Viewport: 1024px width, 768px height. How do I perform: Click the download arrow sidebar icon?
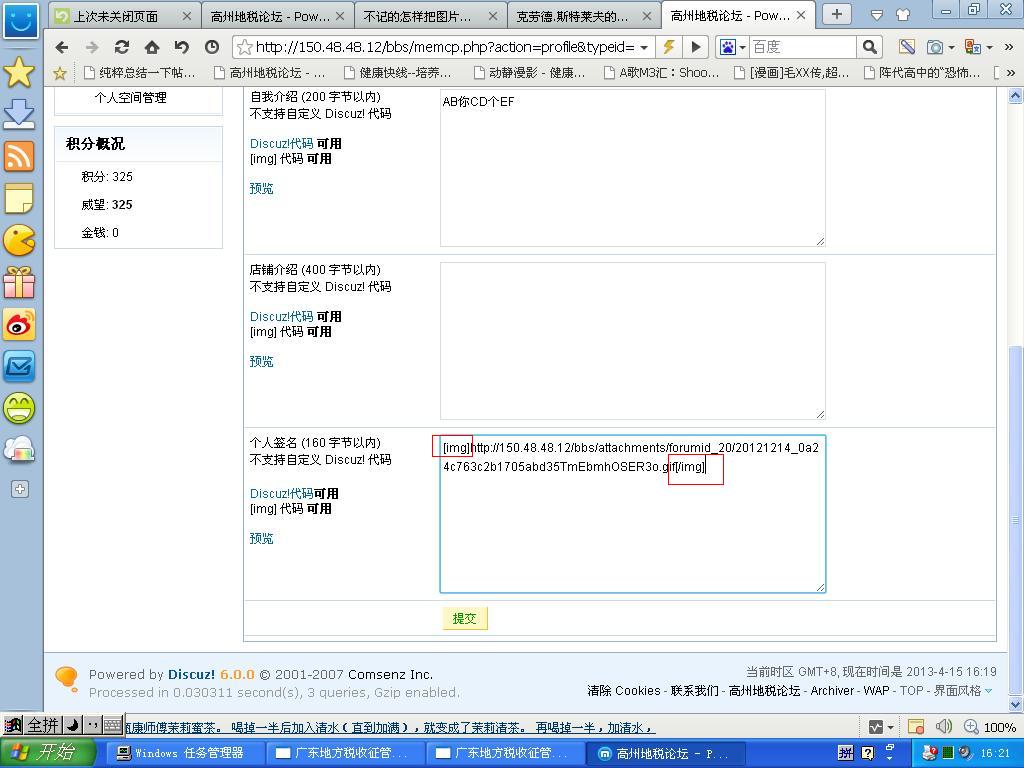tap(19, 114)
